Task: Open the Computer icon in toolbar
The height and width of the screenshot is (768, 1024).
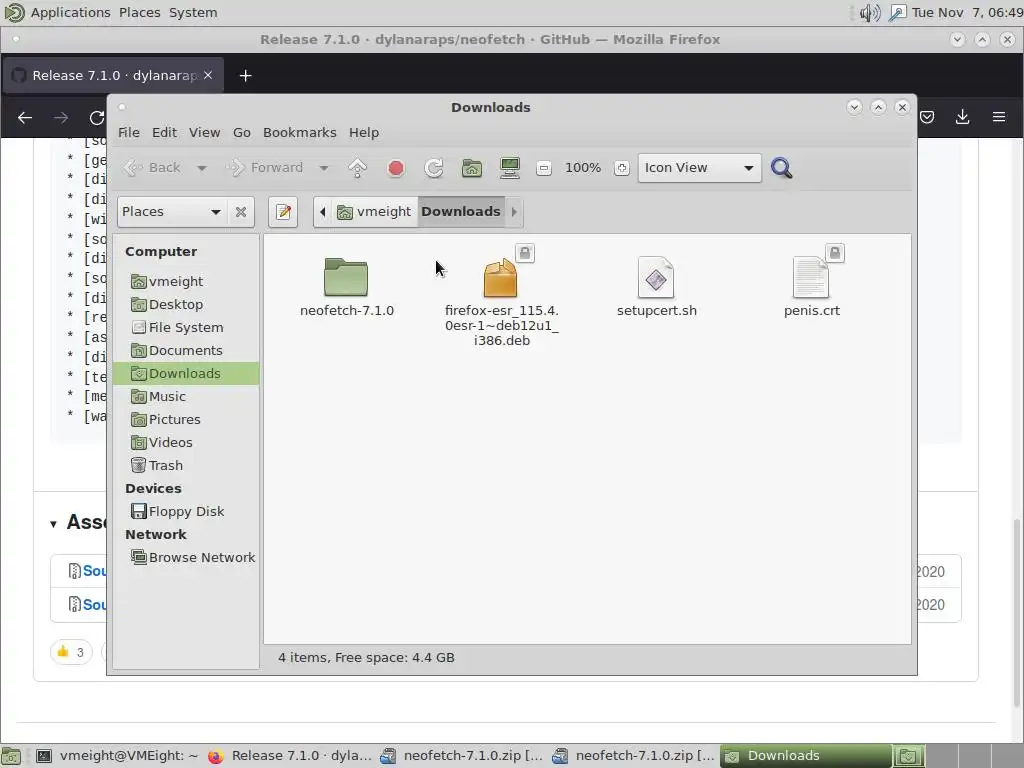Action: coord(509,168)
